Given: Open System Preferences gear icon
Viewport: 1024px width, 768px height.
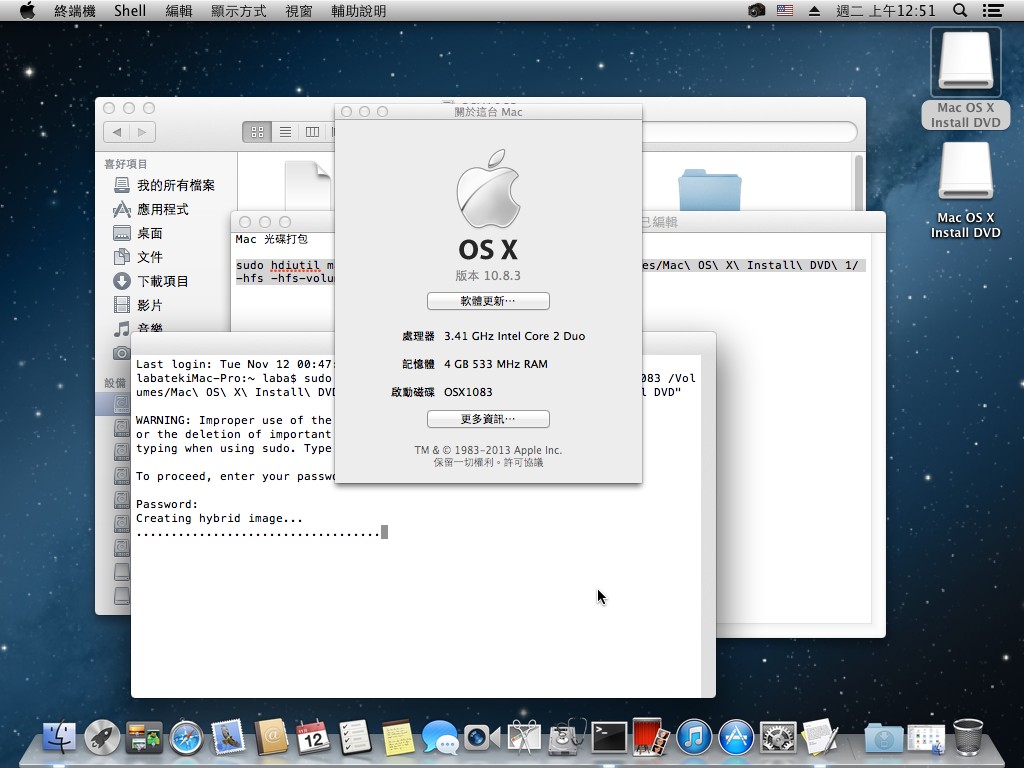Looking at the screenshot, I should point(778,738).
